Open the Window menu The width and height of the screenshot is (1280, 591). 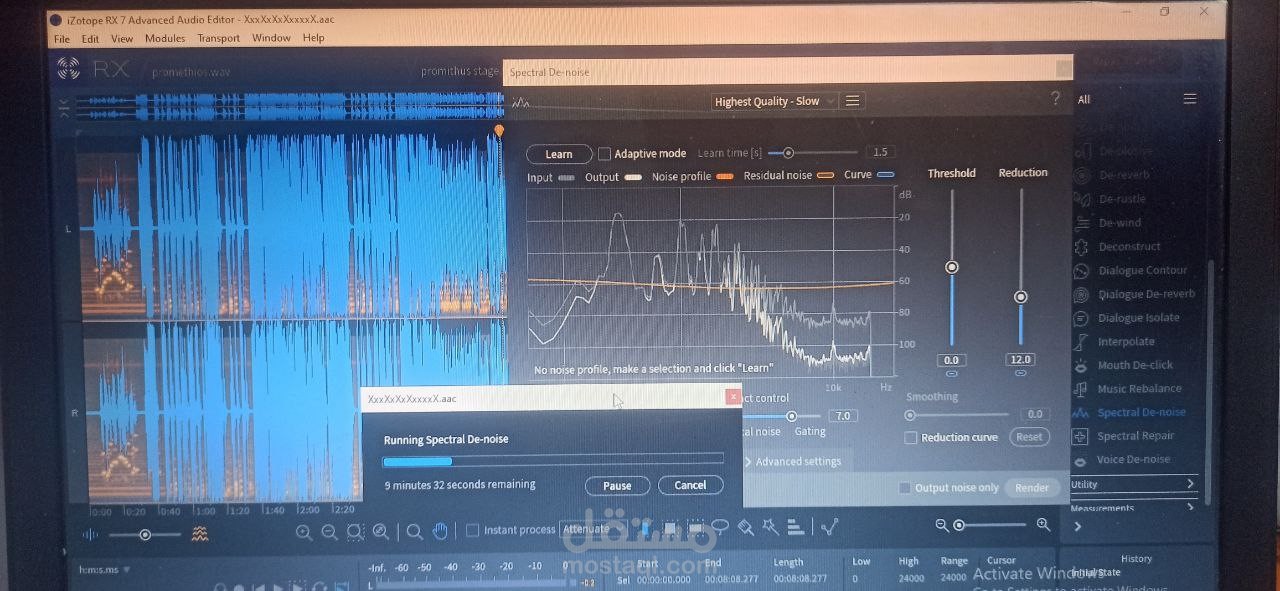click(271, 38)
